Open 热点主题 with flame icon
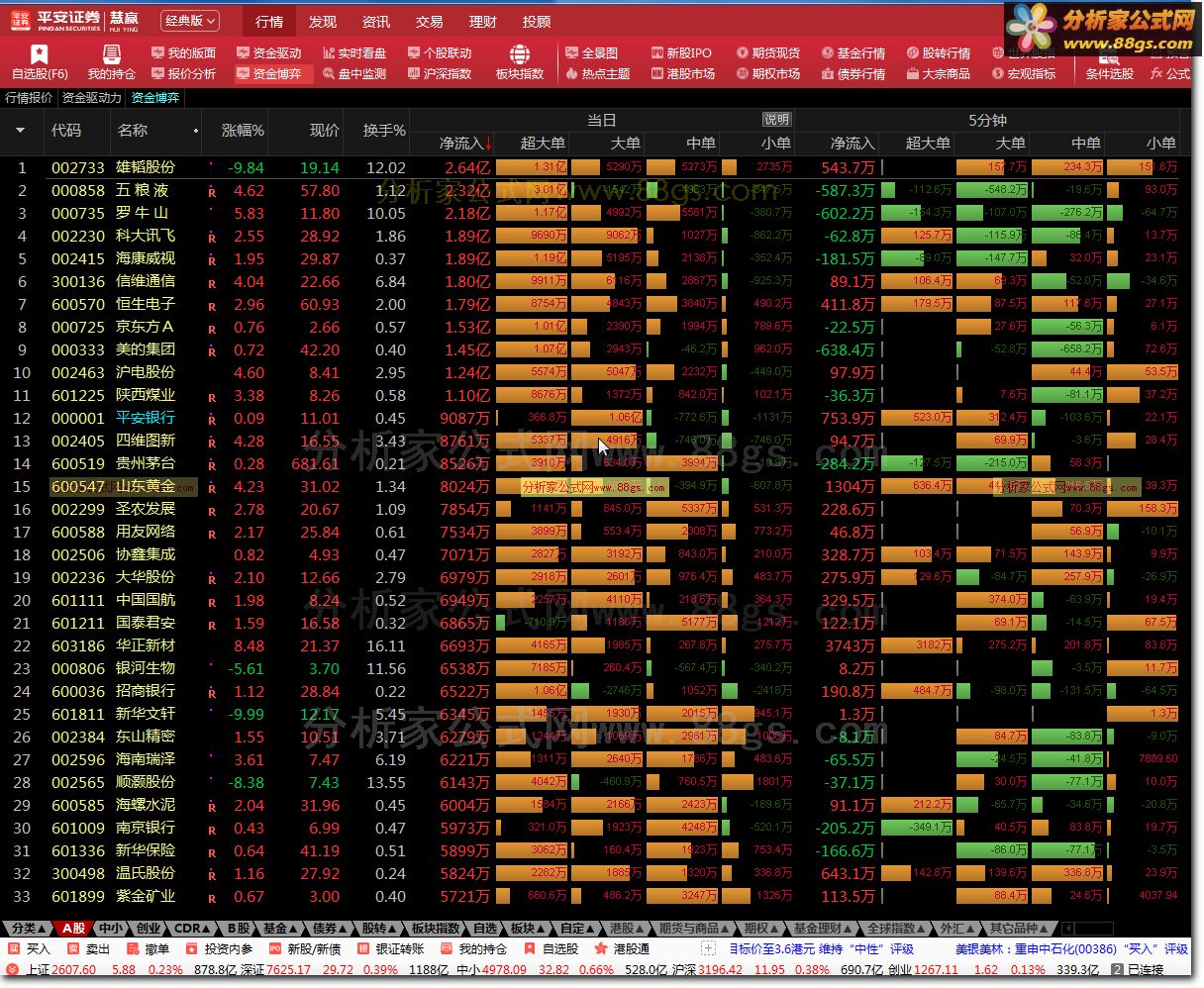 [x=598, y=73]
